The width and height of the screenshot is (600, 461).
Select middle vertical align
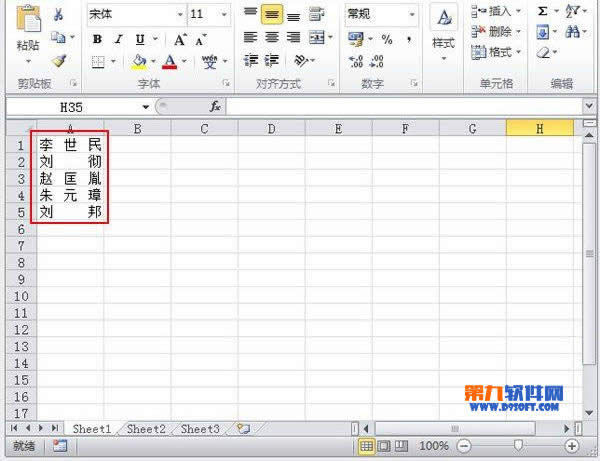coord(272,15)
